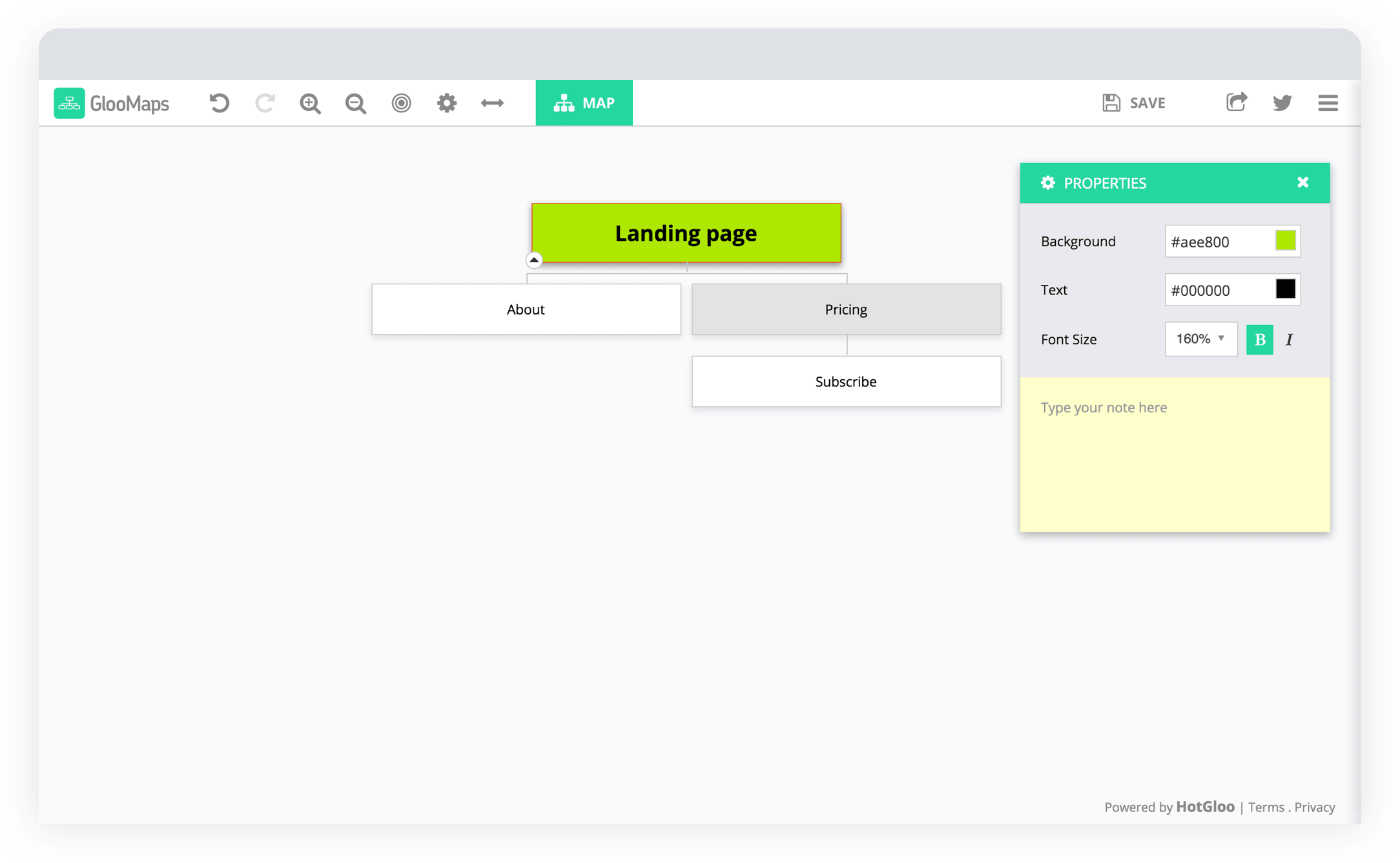Click the black text color swatch

click(x=1285, y=289)
